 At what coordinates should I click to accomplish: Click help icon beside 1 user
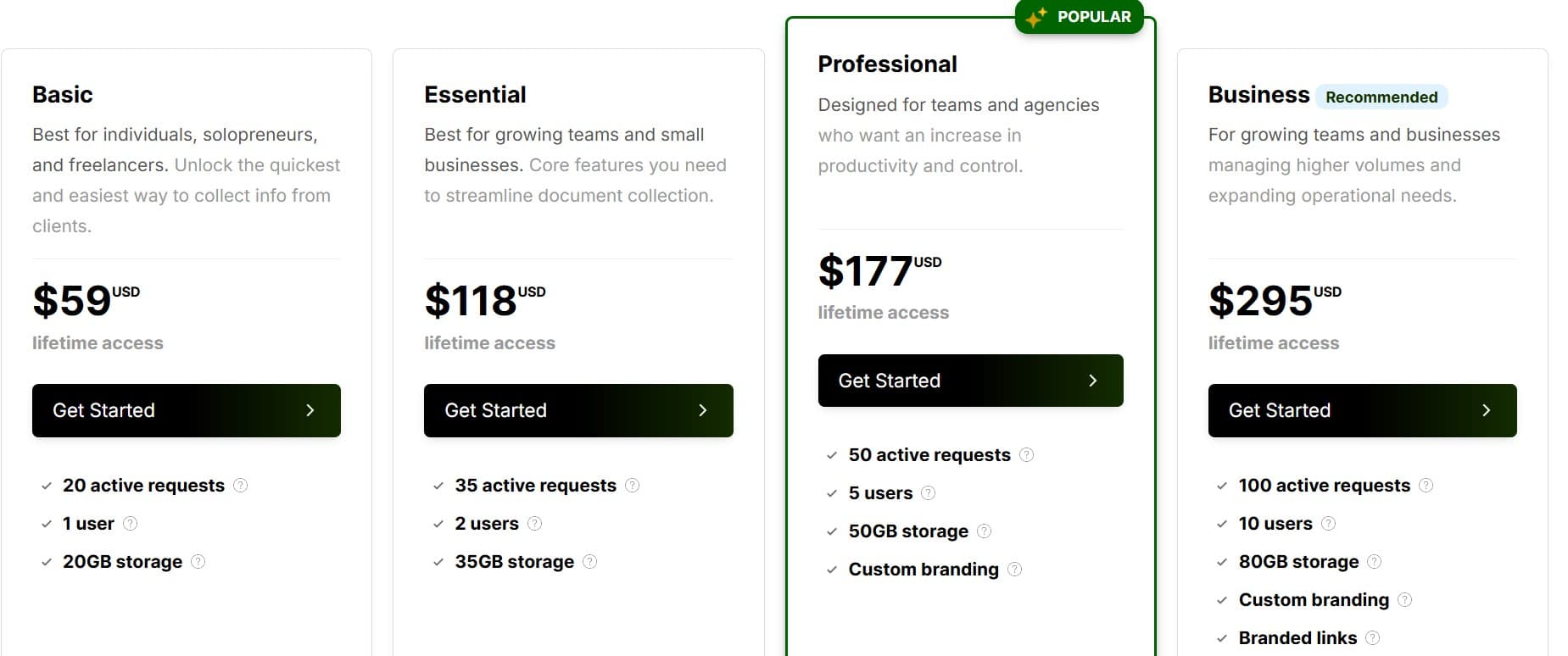pos(130,524)
